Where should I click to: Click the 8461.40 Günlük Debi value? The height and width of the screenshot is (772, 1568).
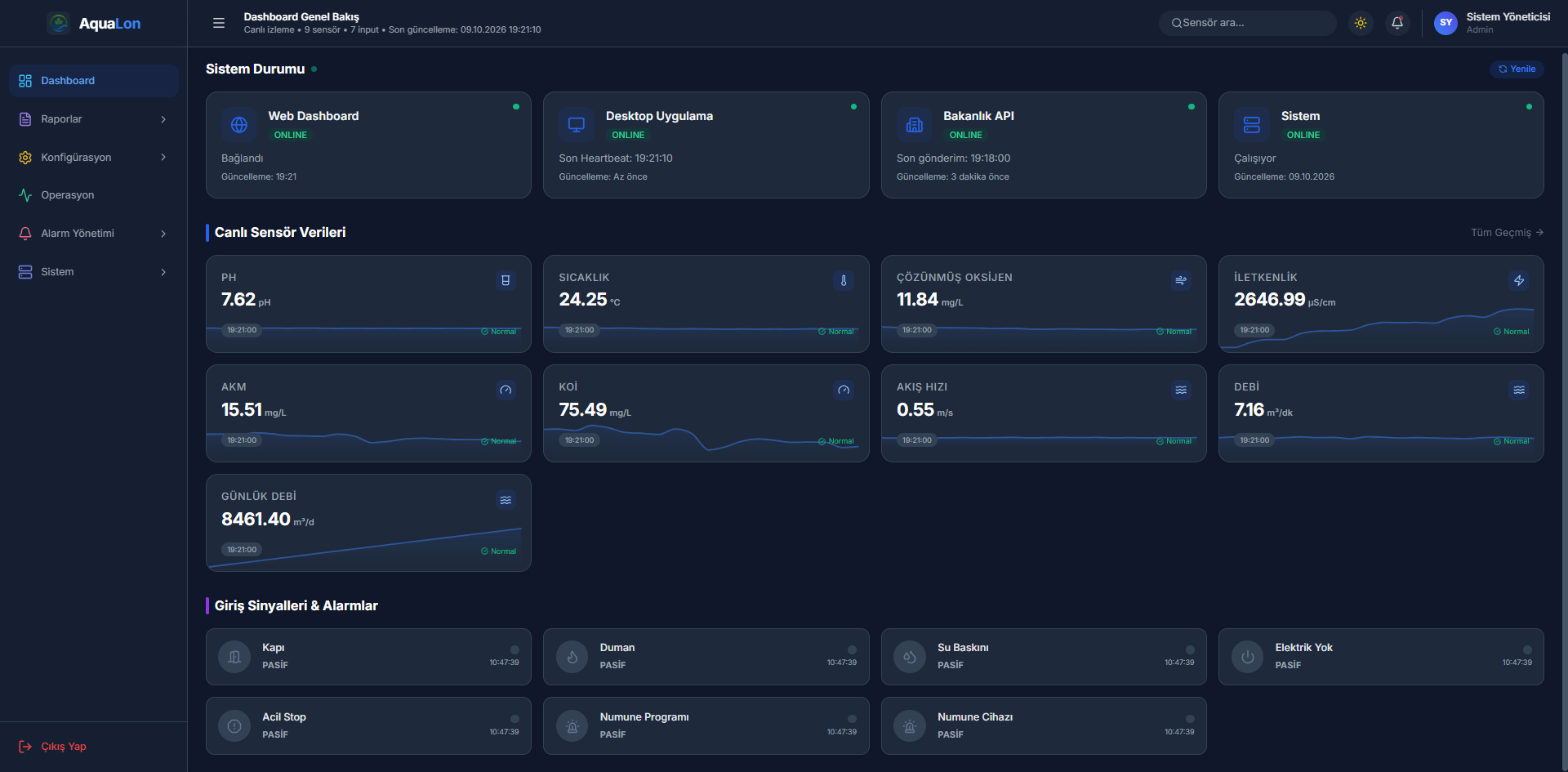point(256,520)
